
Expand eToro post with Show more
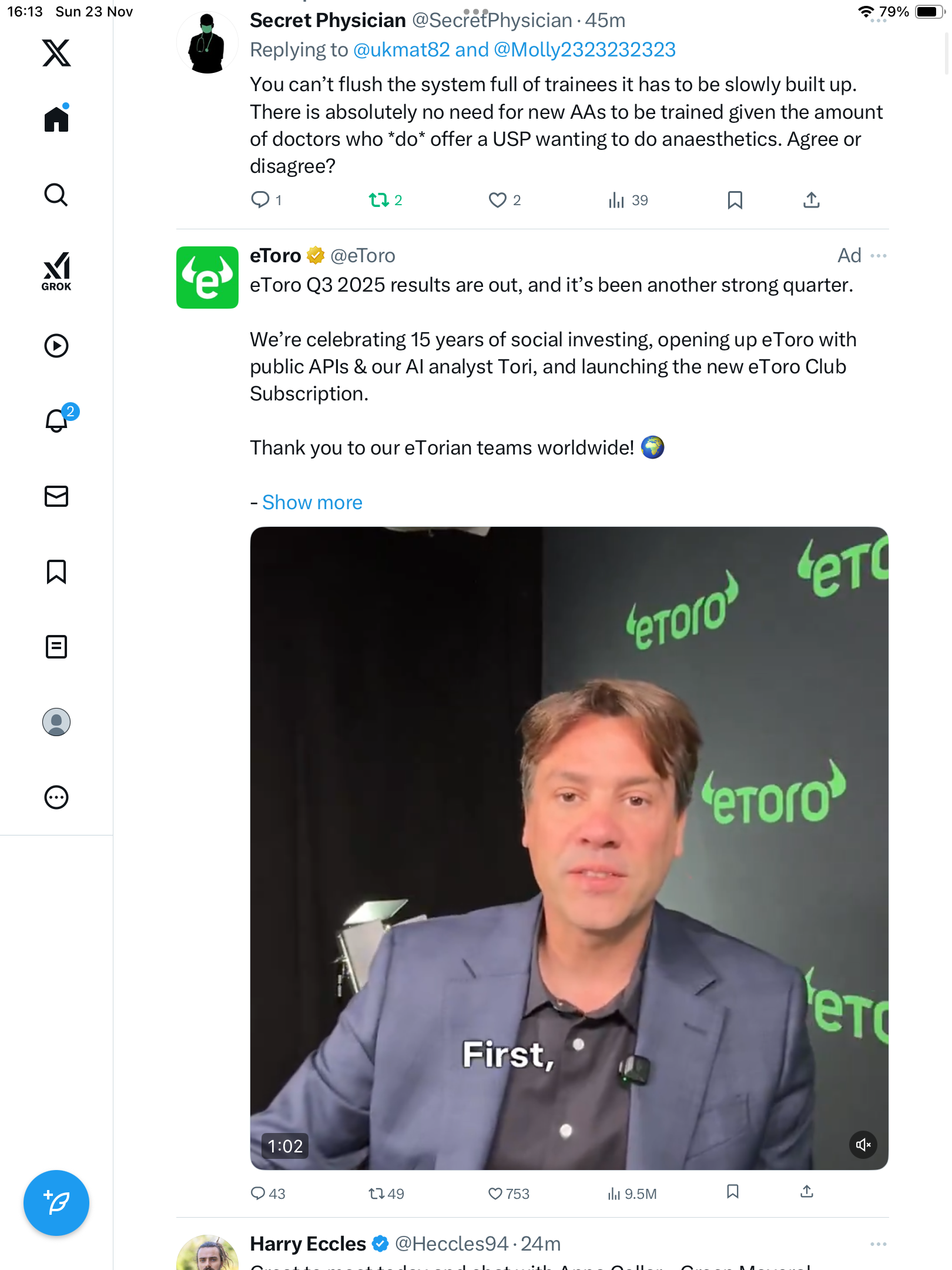tap(312, 503)
